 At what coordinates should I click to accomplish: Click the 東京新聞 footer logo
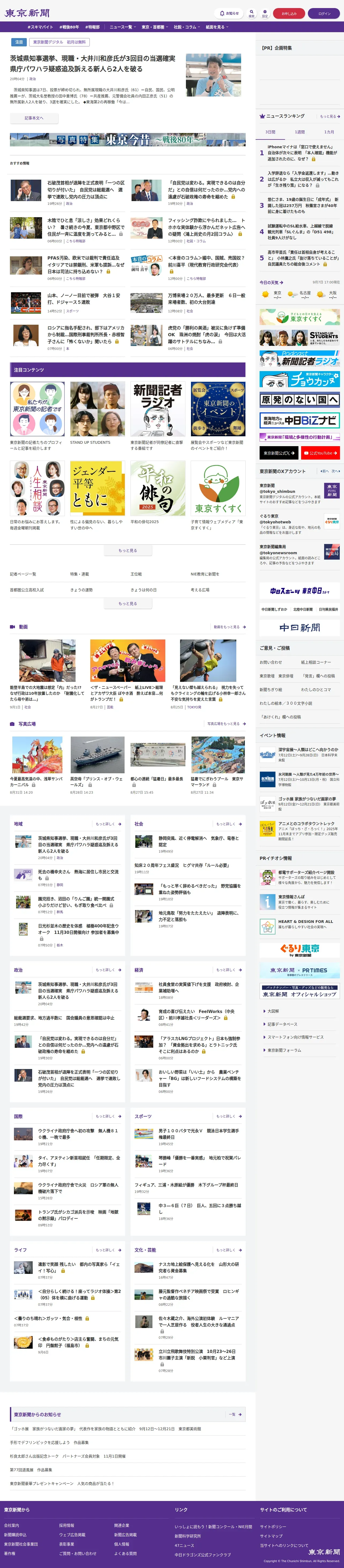pyautogui.click(x=324, y=1552)
